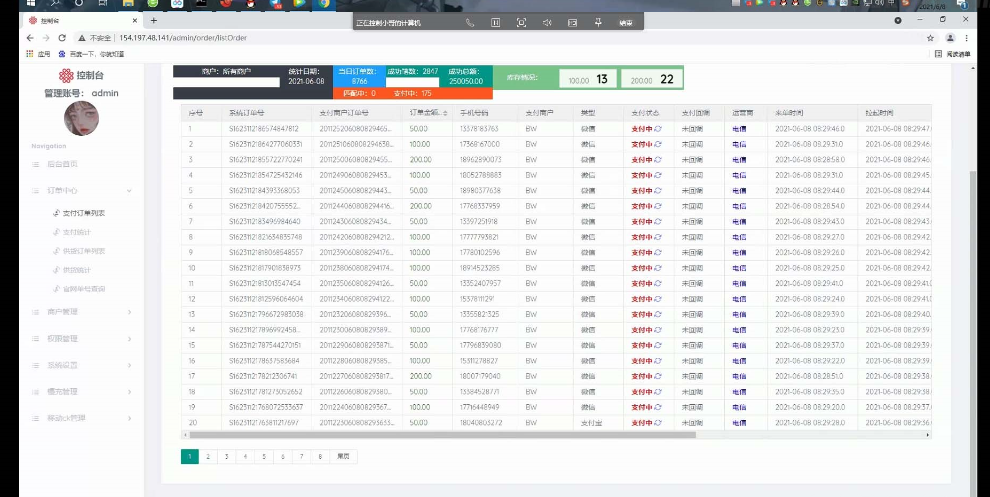
Task: Go to page 2 of orders
Action: click(x=207, y=456)
